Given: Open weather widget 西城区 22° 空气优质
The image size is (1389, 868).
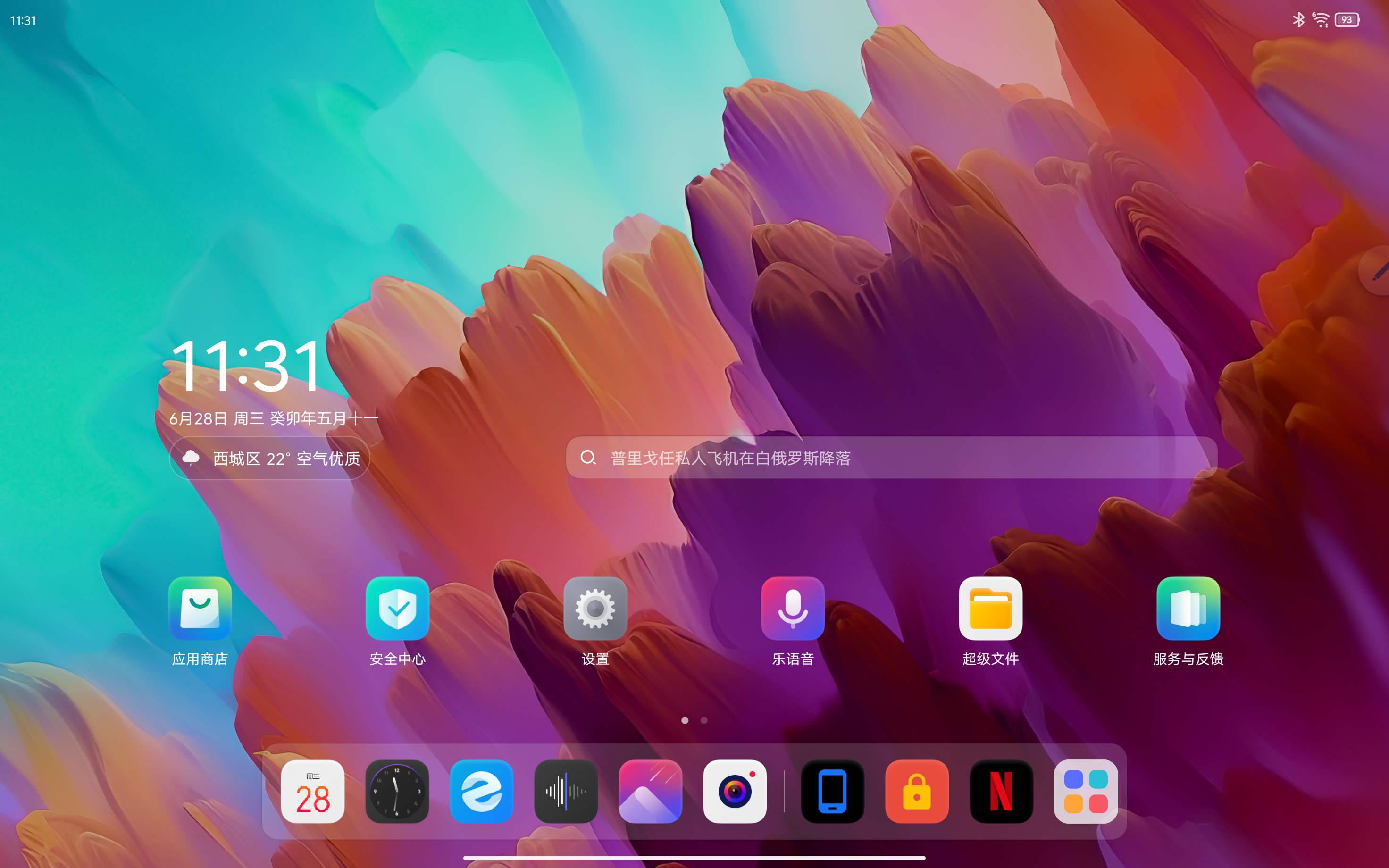Looking at the screenshot, I should point(269,458).
